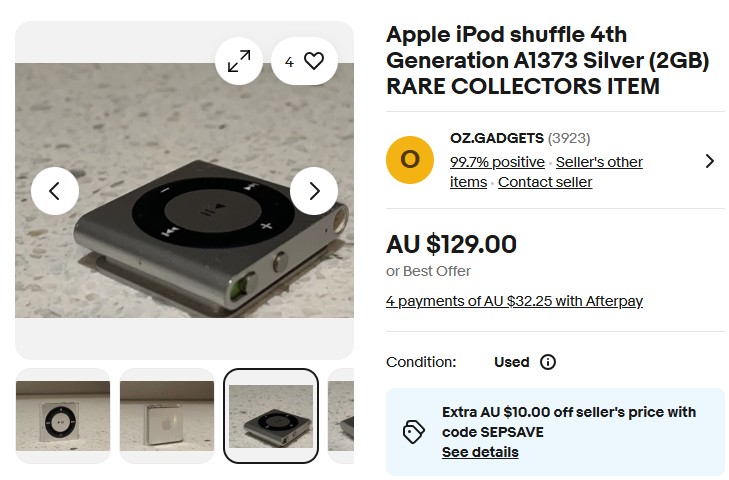Click the coupon tag icon
The height and width of the screenshot is (480, 729).
414,432
